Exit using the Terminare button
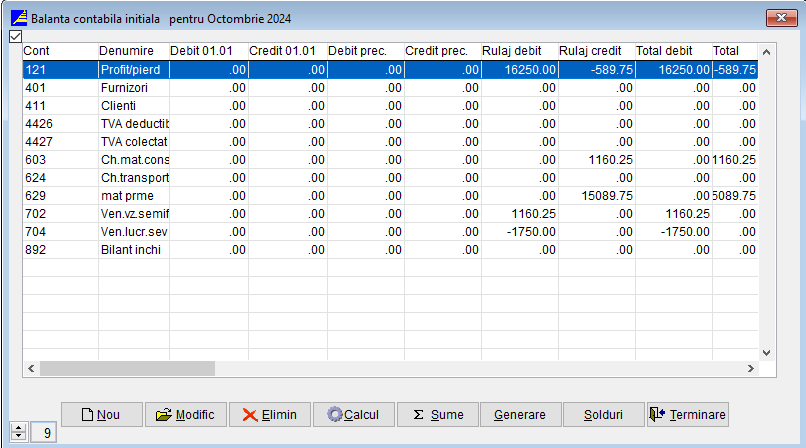The image size is (806, 448). [688, 415]
